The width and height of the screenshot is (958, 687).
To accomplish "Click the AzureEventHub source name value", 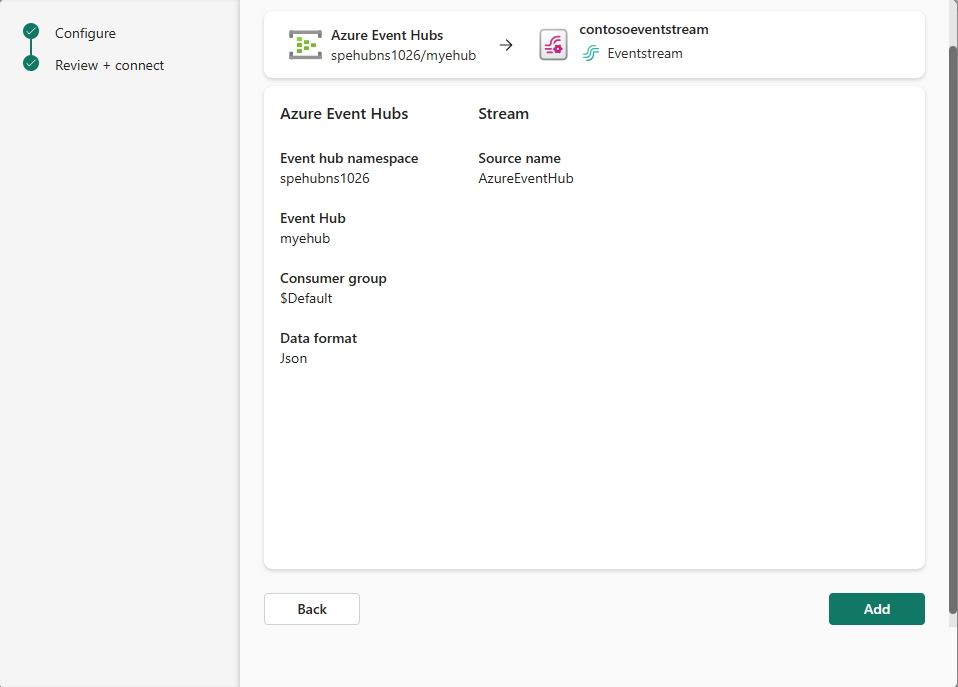I will [x=526, y=178].
